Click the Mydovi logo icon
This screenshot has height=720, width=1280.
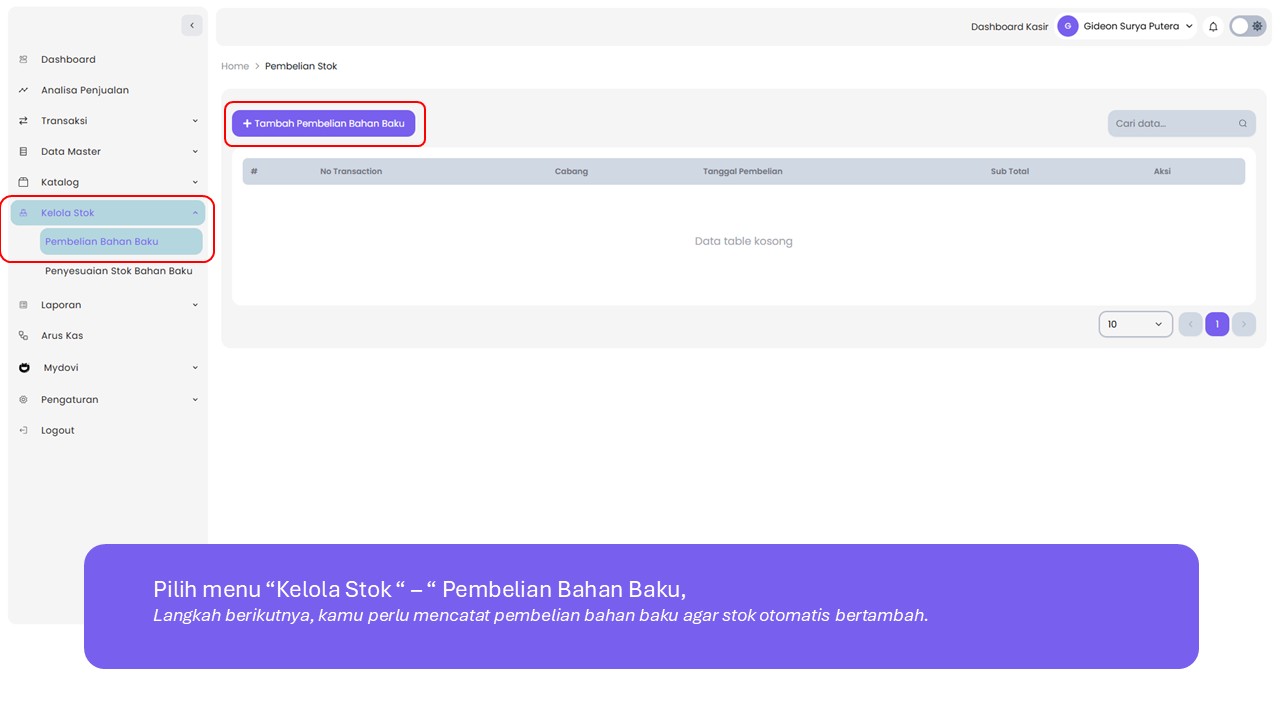(x=24, y=368)
